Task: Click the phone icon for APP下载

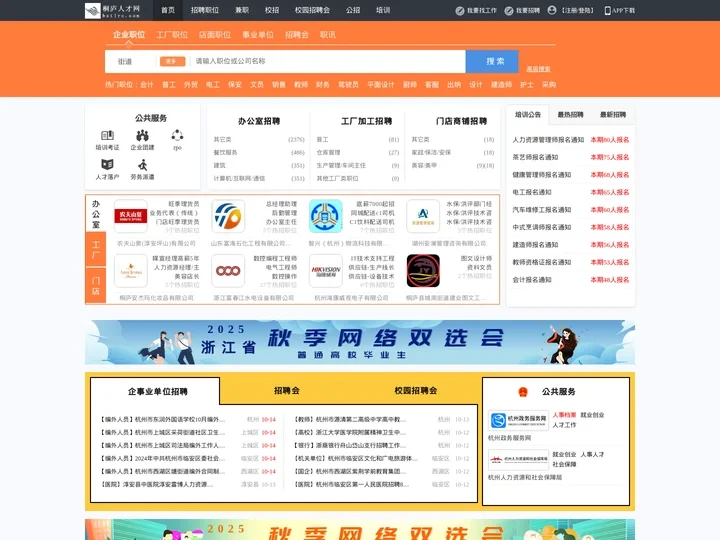Action: [x=608, y=11]
